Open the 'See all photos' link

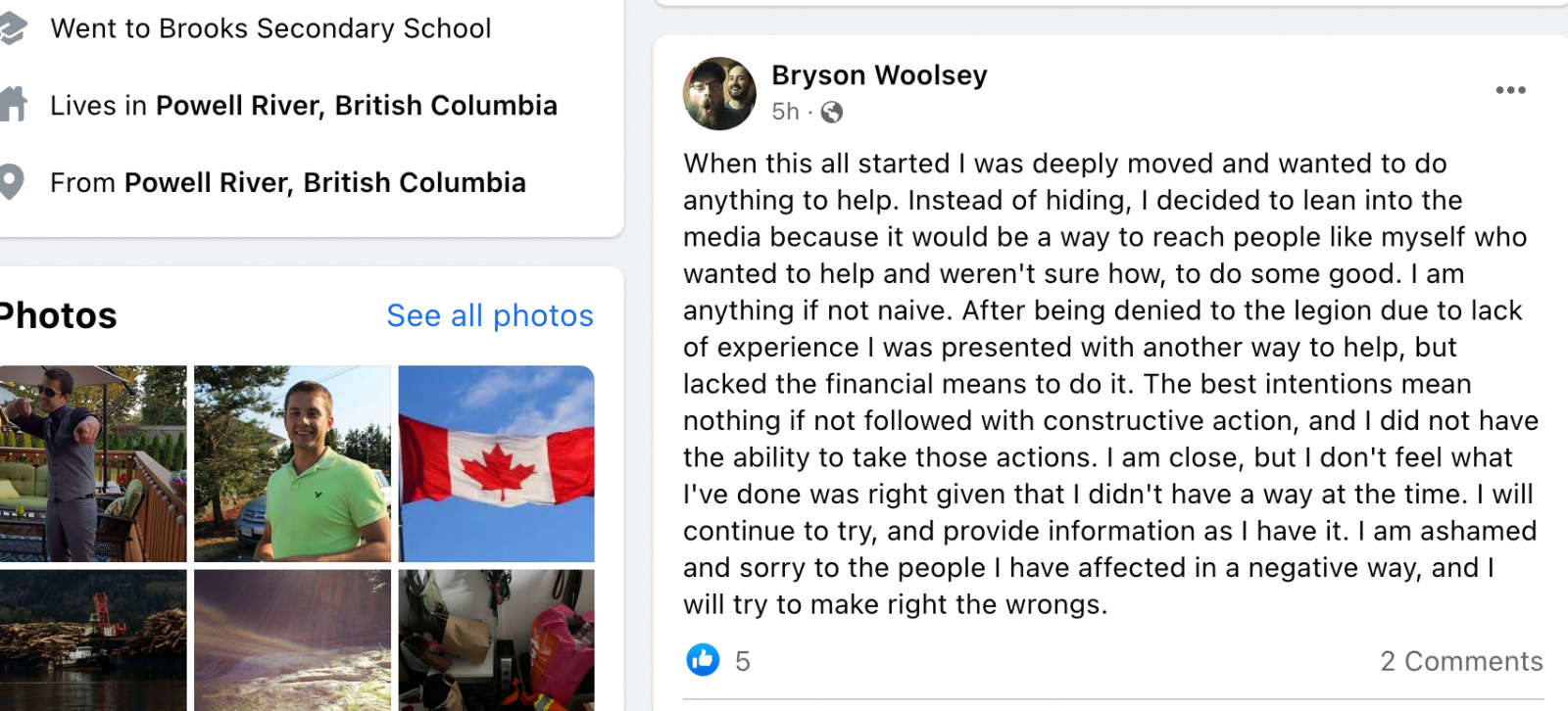pos(489,315)
